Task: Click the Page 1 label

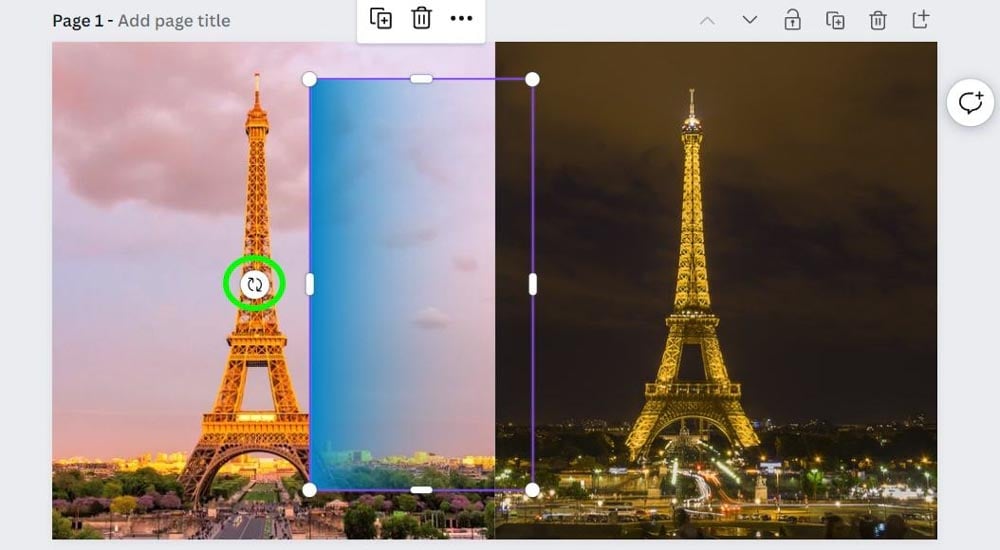Action: (x=77, y=21)
